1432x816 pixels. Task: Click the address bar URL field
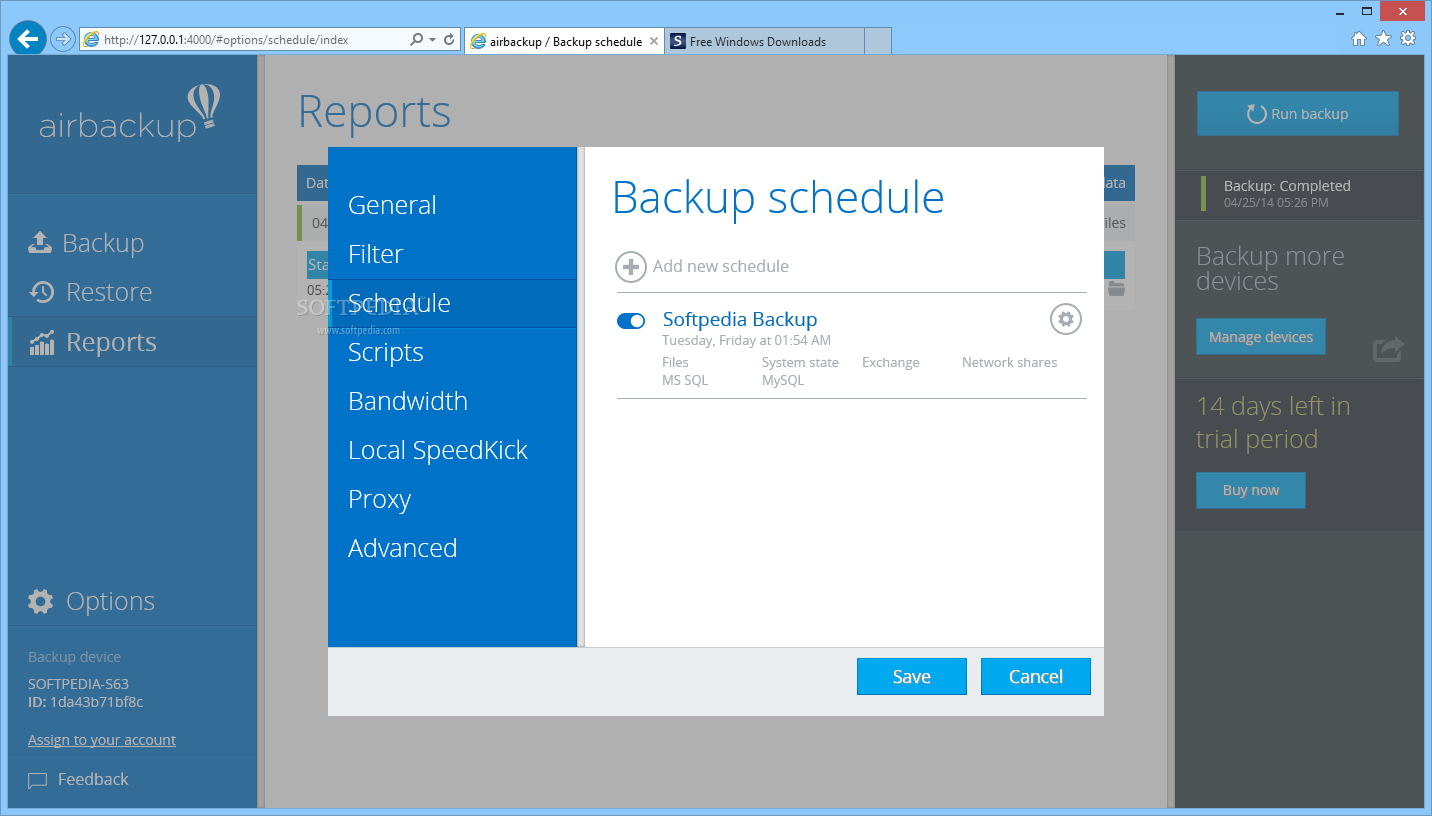click(242, 40)
